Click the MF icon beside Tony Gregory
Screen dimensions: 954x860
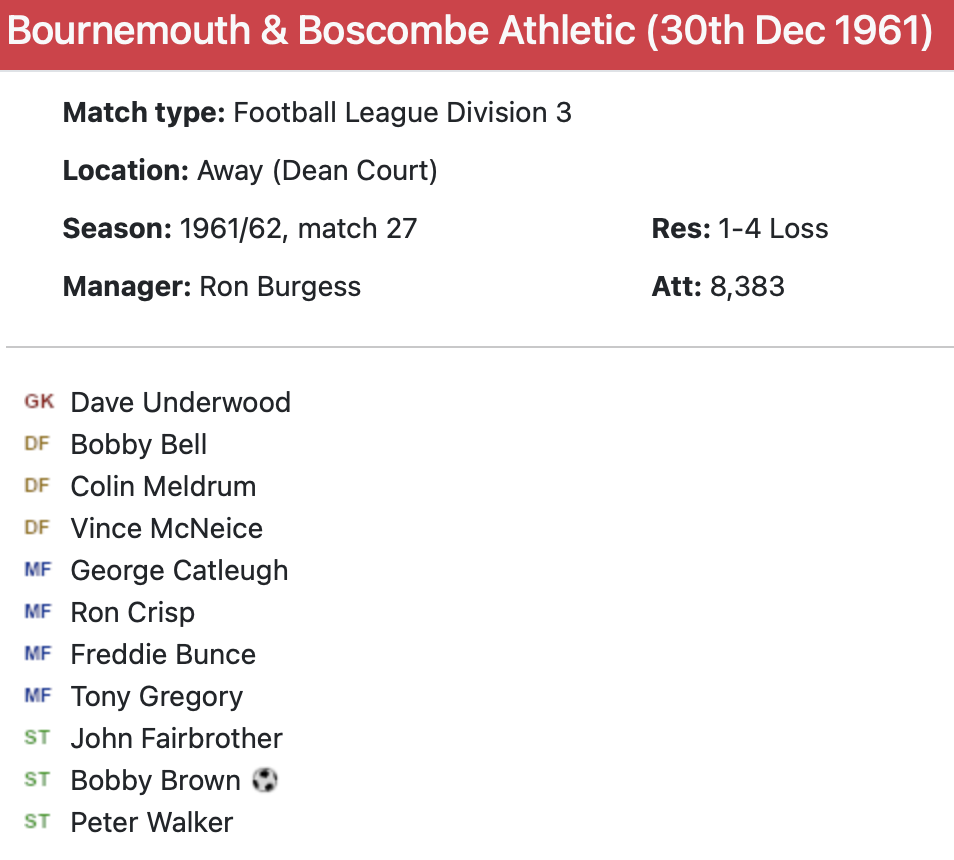tap(37, 696)
